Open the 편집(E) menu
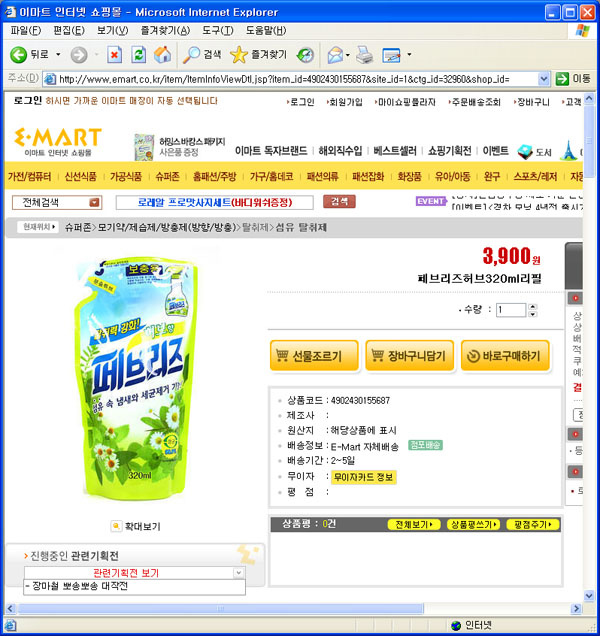600x636 pixels. (69, 30)
